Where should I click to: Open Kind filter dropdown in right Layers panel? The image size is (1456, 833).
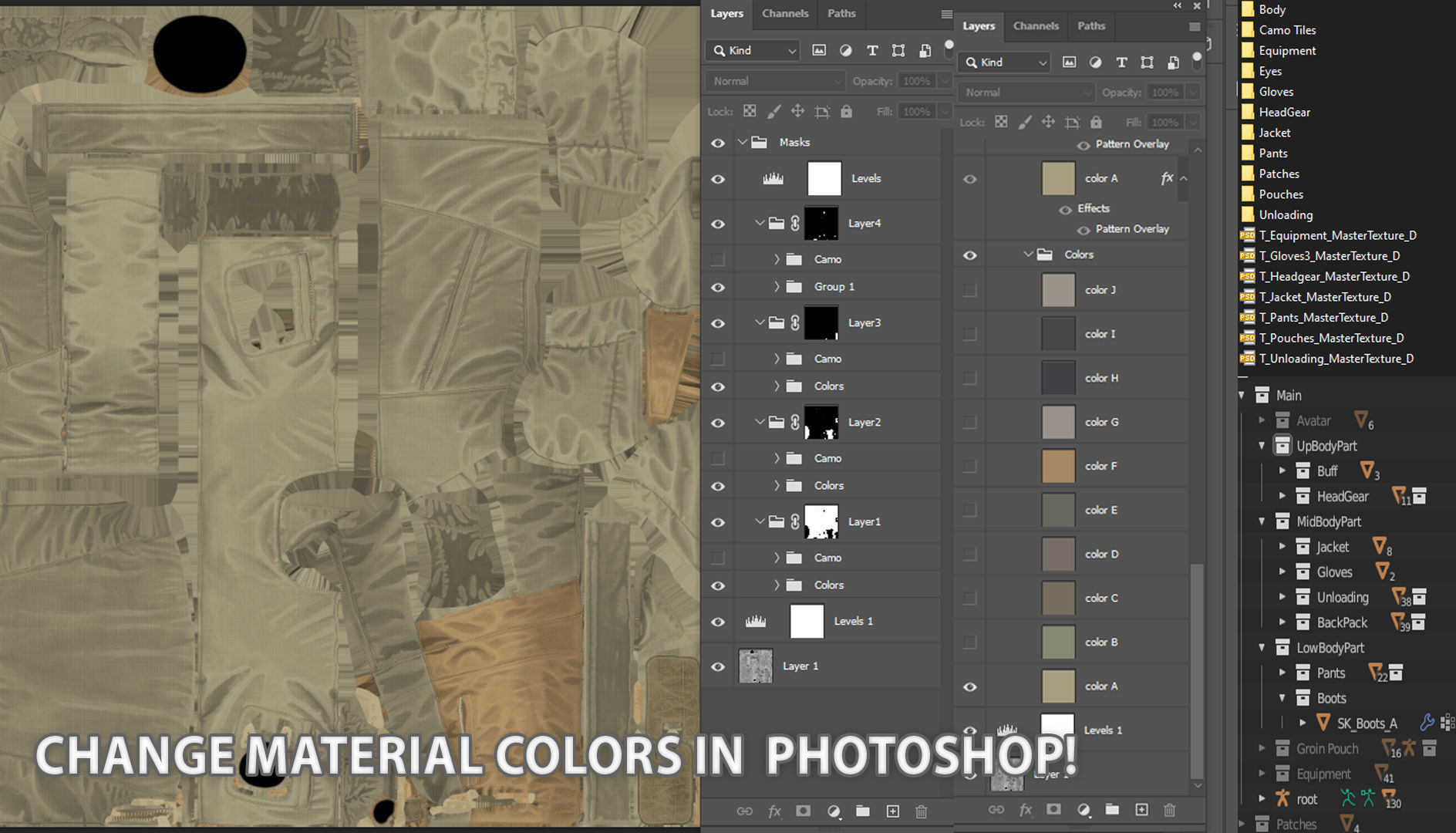tap(1004, 62)
